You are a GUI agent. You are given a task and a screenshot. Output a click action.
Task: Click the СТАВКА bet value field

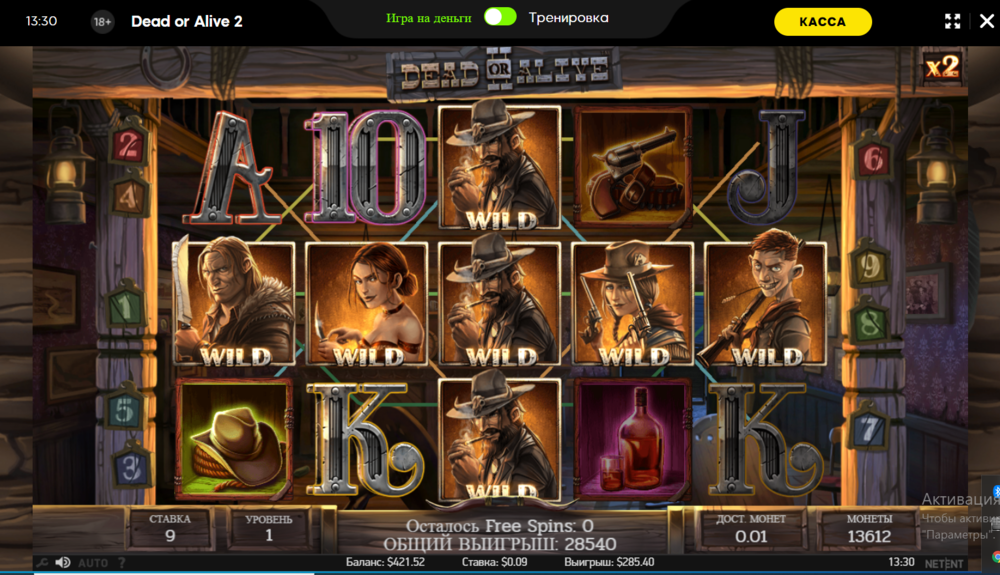pyautogui.click(x=170, y=528)
